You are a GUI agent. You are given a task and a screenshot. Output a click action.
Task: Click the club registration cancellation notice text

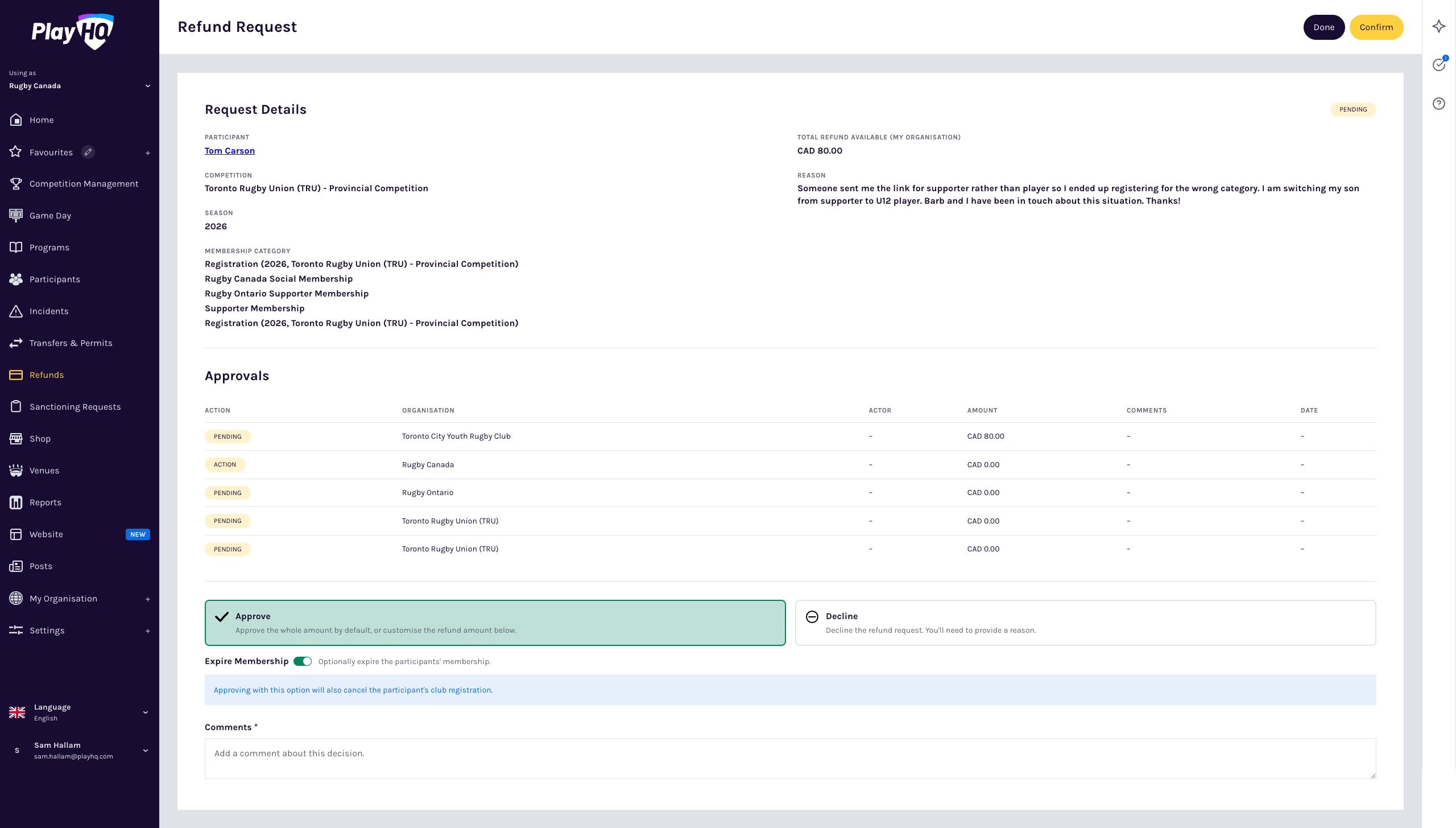pyautogui.click(x=353, y=690)
